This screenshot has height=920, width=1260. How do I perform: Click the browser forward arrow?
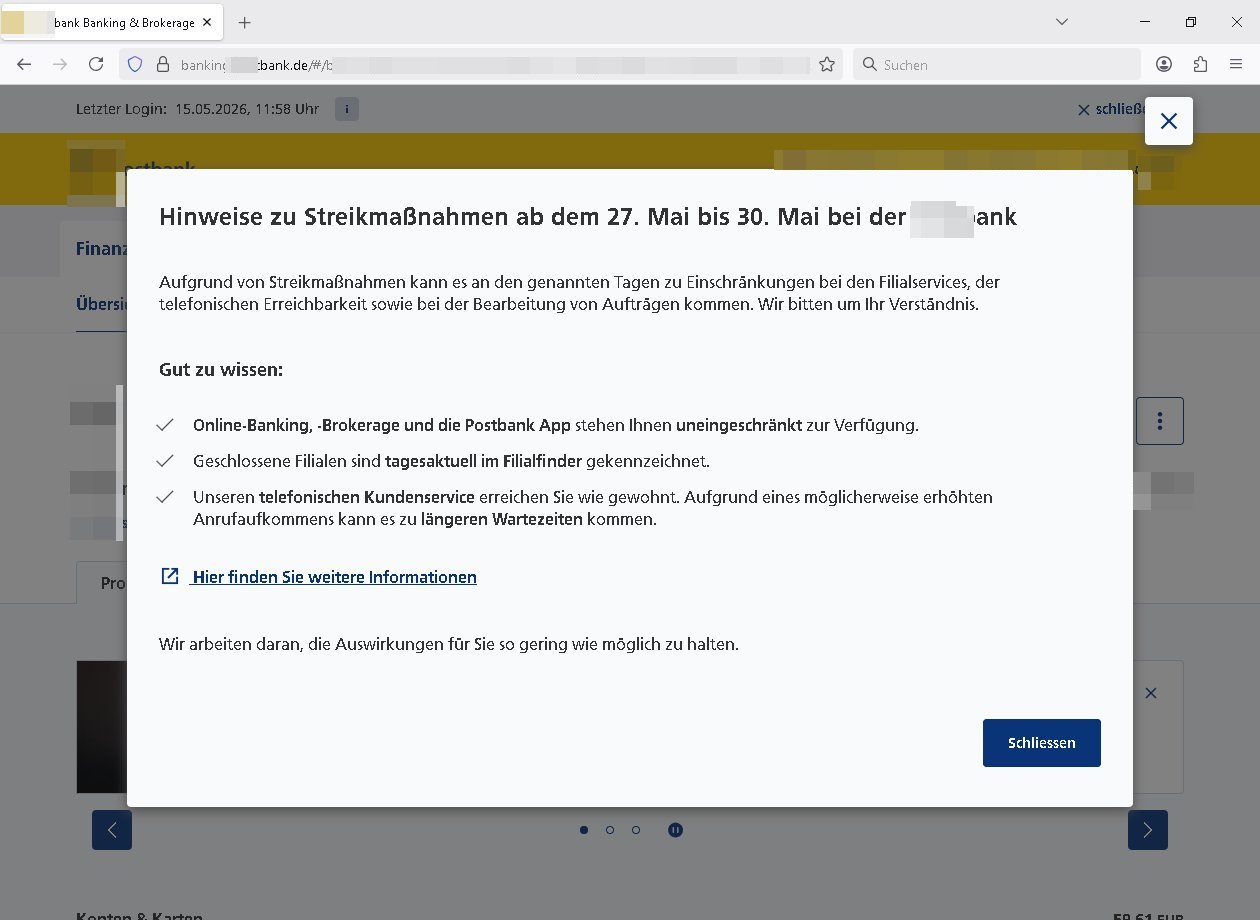click(60, 64)
